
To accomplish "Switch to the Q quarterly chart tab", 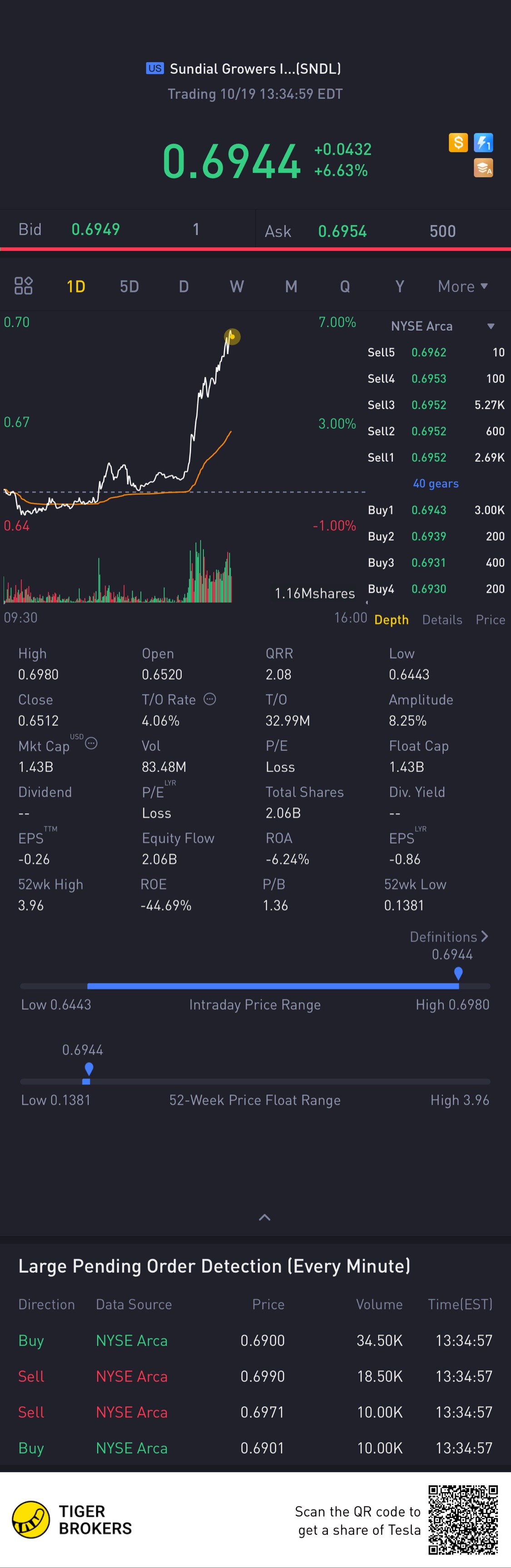I will 345,287.
